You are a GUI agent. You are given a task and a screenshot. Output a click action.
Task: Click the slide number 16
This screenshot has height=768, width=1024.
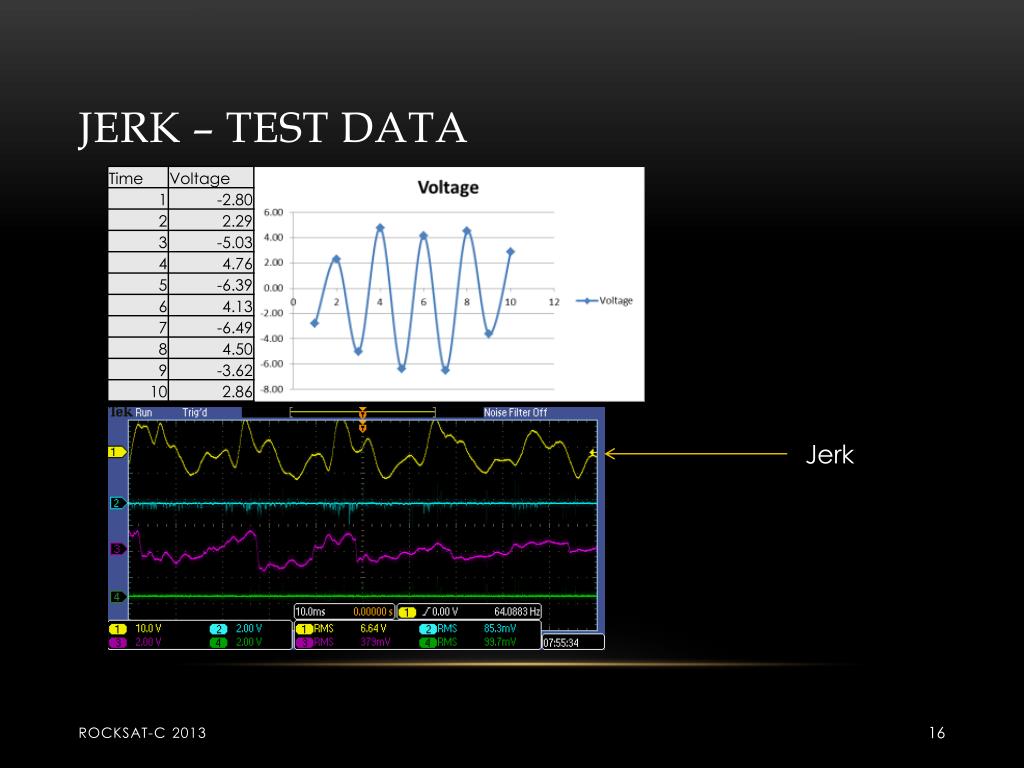(x=937, y=733)
